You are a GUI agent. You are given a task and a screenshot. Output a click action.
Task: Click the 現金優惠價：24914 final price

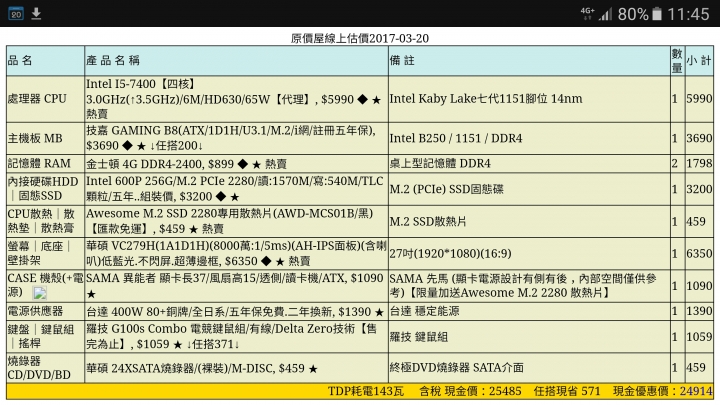663,391
